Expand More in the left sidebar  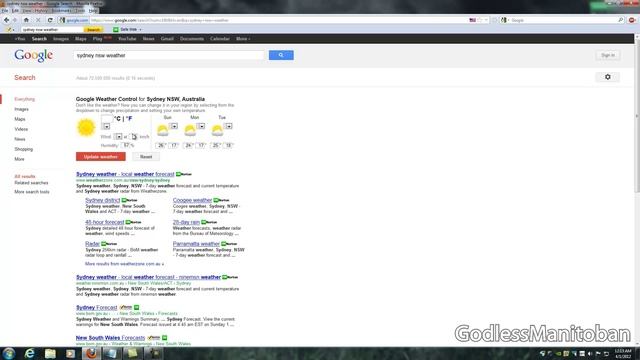(19, 159)
